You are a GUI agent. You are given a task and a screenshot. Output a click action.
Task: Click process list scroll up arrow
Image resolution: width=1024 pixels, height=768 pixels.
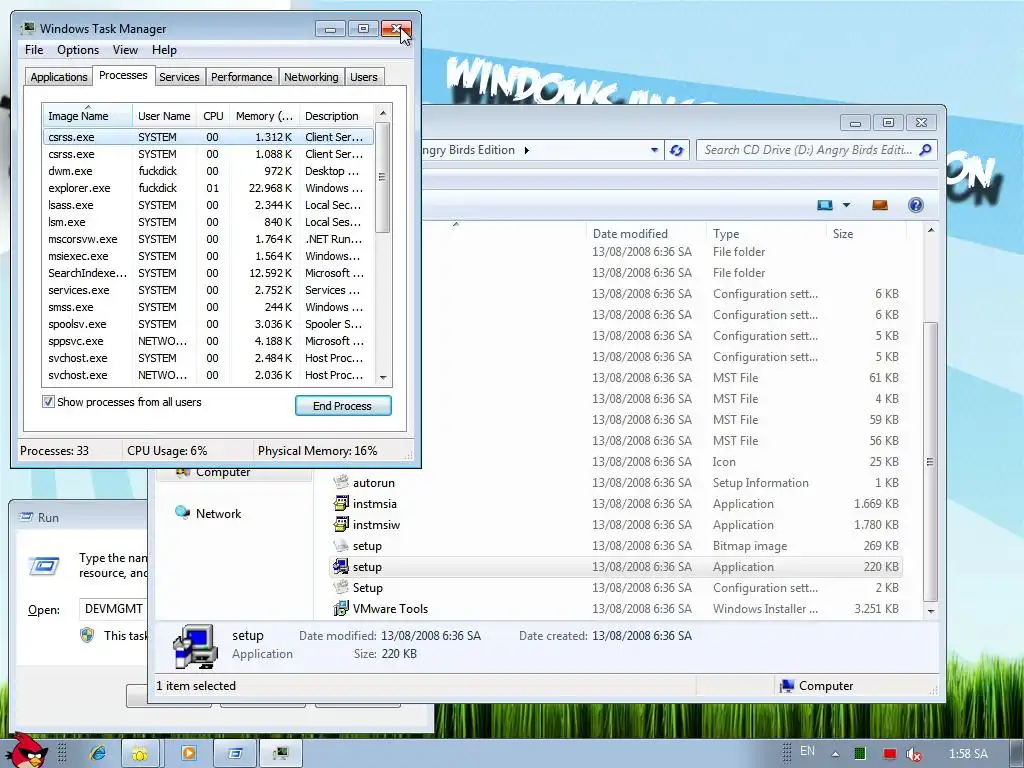click(x=383, y=113)
